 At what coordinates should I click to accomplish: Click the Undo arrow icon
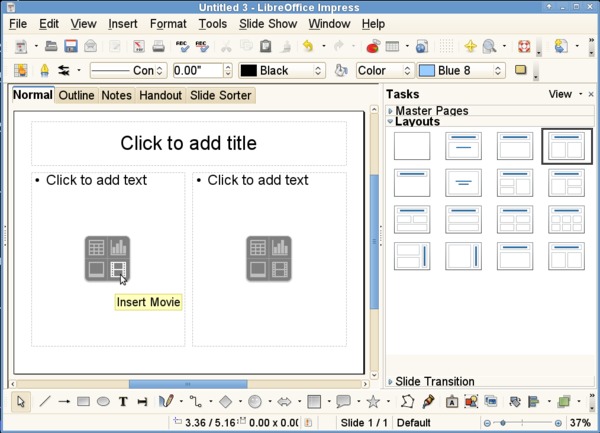pyautogui.click(x=308, y=46)
